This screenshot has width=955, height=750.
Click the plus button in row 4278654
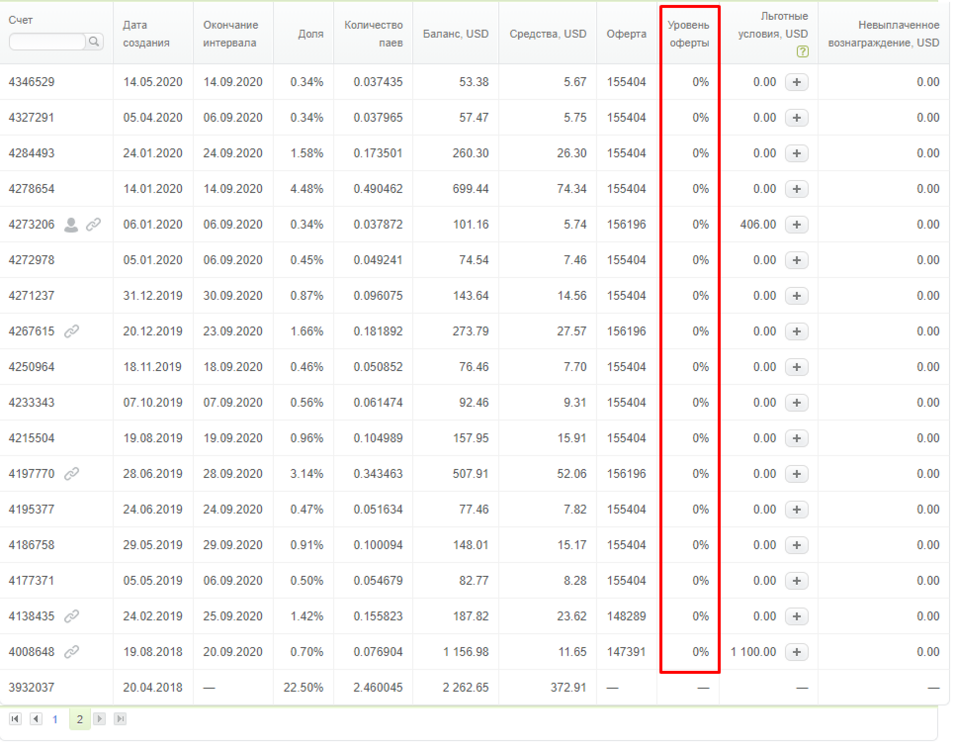pyautogui.click(x=797, y=189)
